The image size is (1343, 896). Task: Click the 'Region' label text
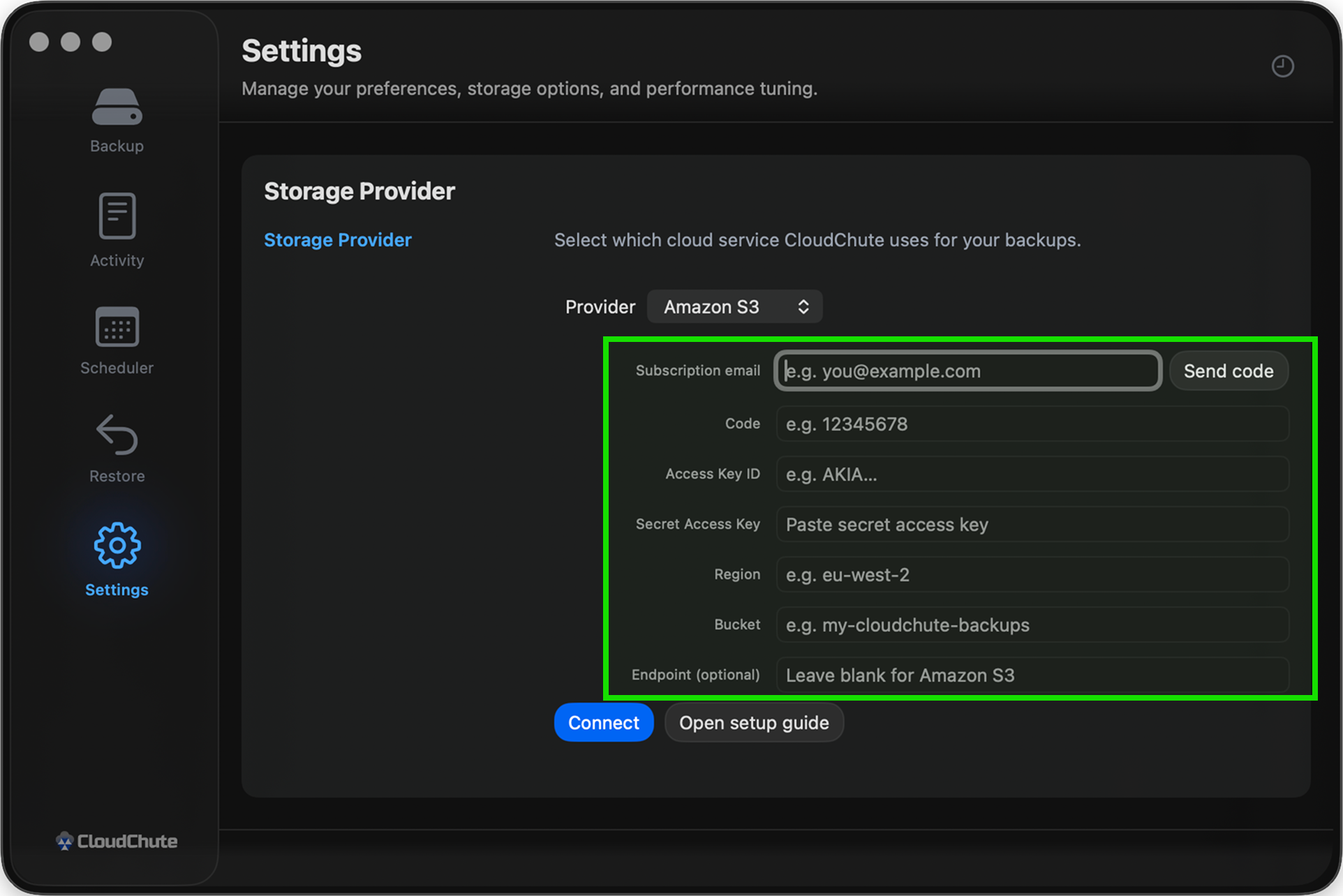click(x=736, y=574)
